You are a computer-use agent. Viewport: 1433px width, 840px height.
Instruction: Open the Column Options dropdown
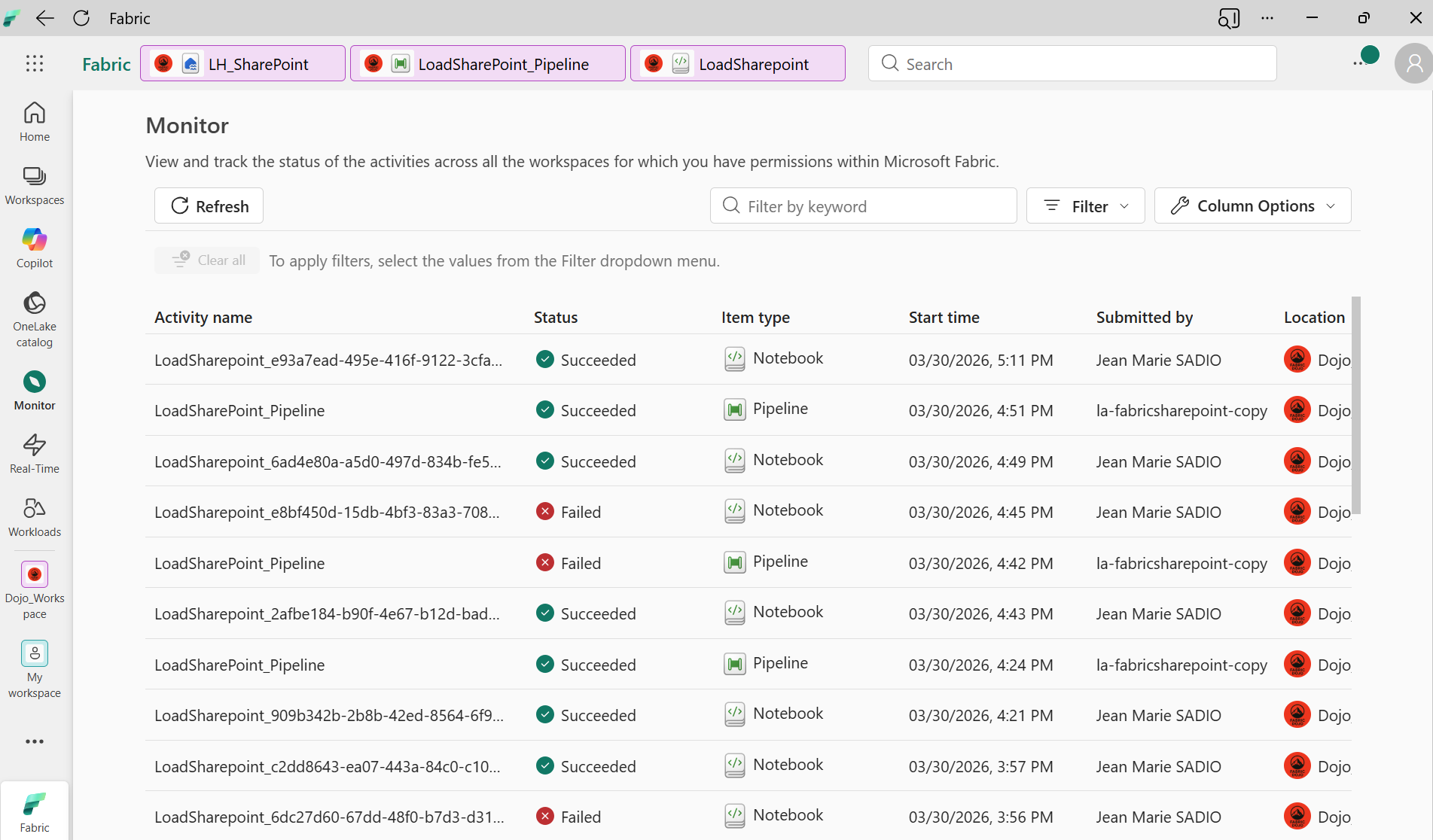coord(1252,206)
